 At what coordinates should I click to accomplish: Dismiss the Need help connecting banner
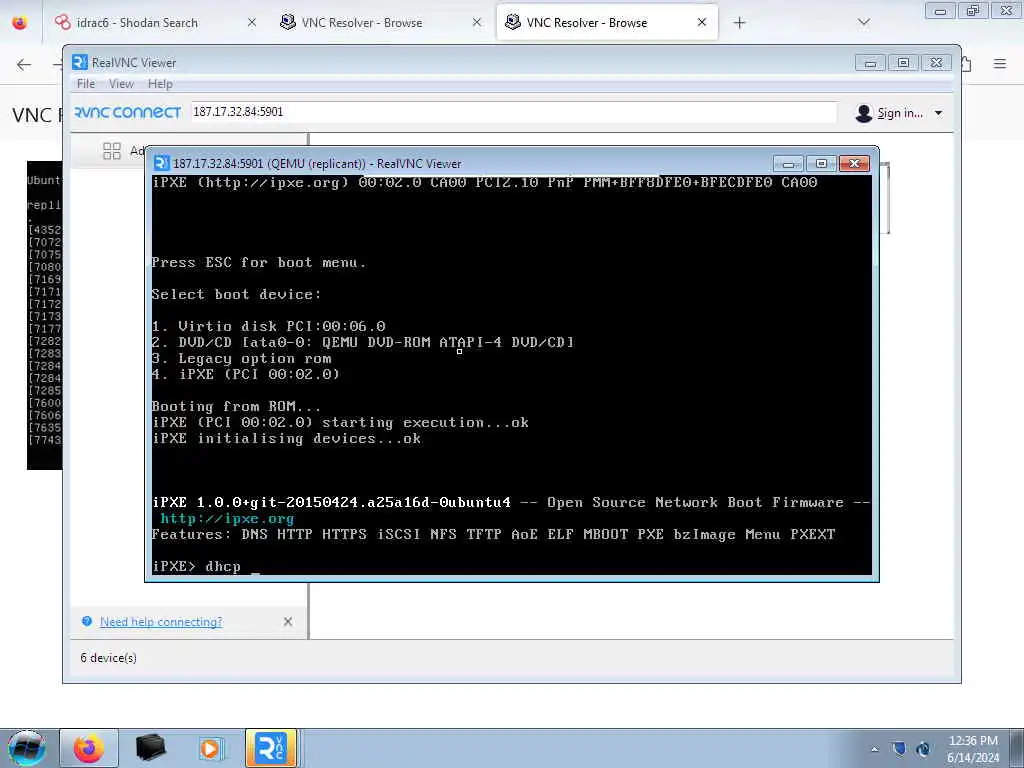288,622
